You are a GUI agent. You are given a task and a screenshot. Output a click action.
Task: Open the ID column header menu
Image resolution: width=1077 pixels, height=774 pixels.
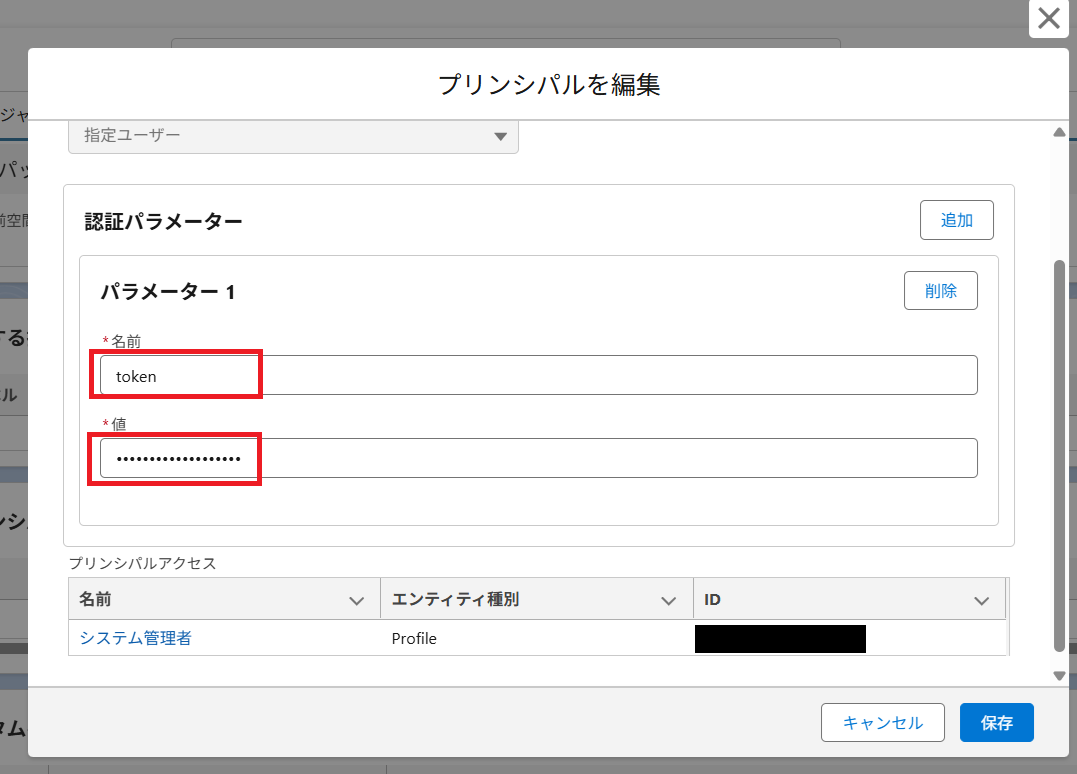(981, 599)
